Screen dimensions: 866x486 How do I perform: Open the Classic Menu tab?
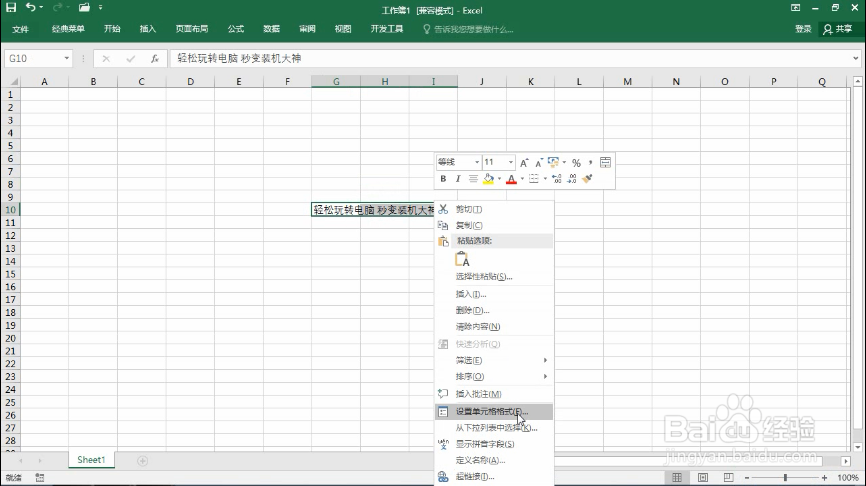point(68,29)
